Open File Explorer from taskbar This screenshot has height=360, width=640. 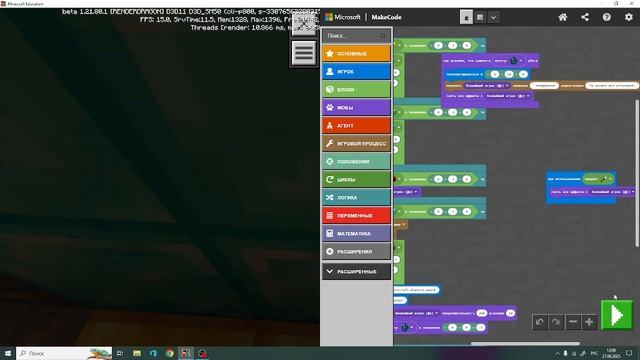coord(137,353)
